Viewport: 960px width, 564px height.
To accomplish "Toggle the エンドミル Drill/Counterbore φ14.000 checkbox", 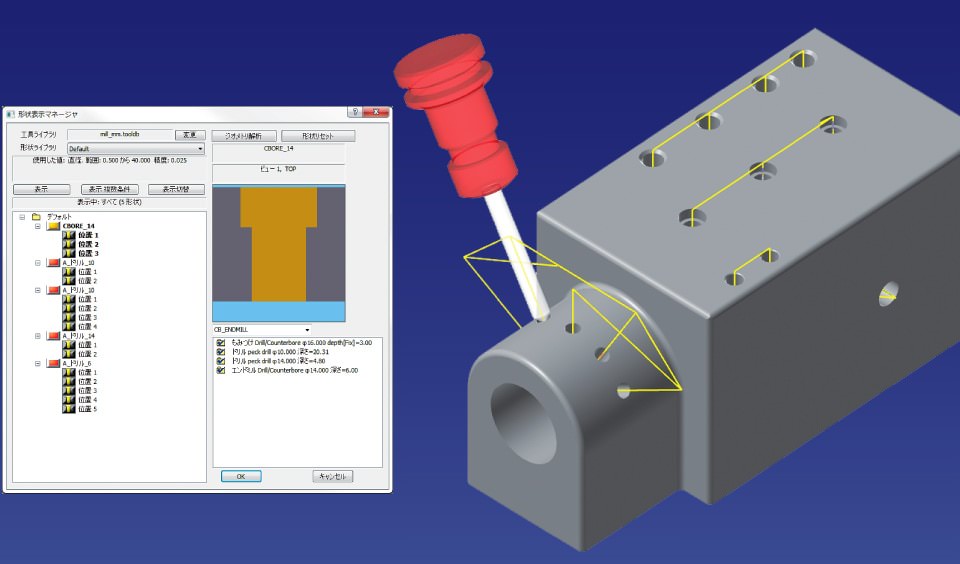I will (x=221, y=370).
